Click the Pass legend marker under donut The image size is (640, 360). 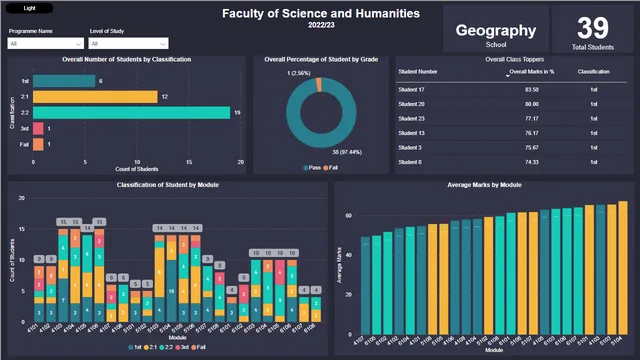click(x=305, y=168)
